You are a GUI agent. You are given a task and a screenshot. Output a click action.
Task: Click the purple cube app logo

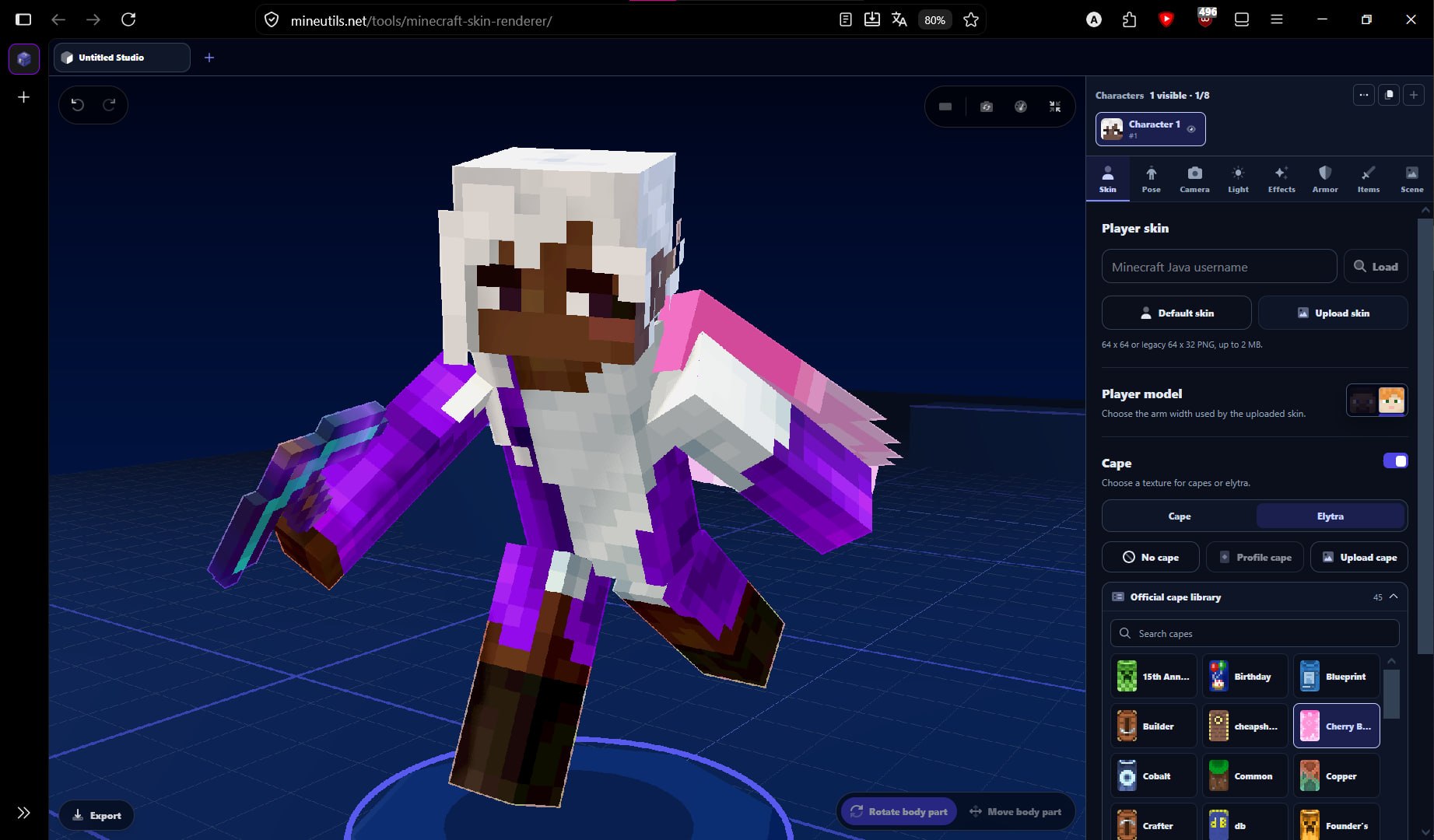[x=24, y=58]
